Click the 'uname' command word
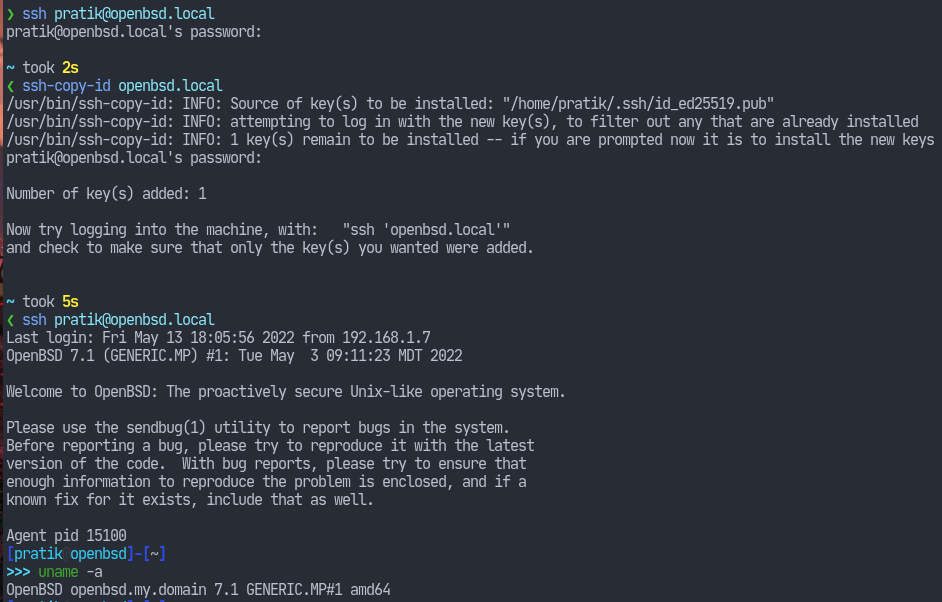 (58, 572)
